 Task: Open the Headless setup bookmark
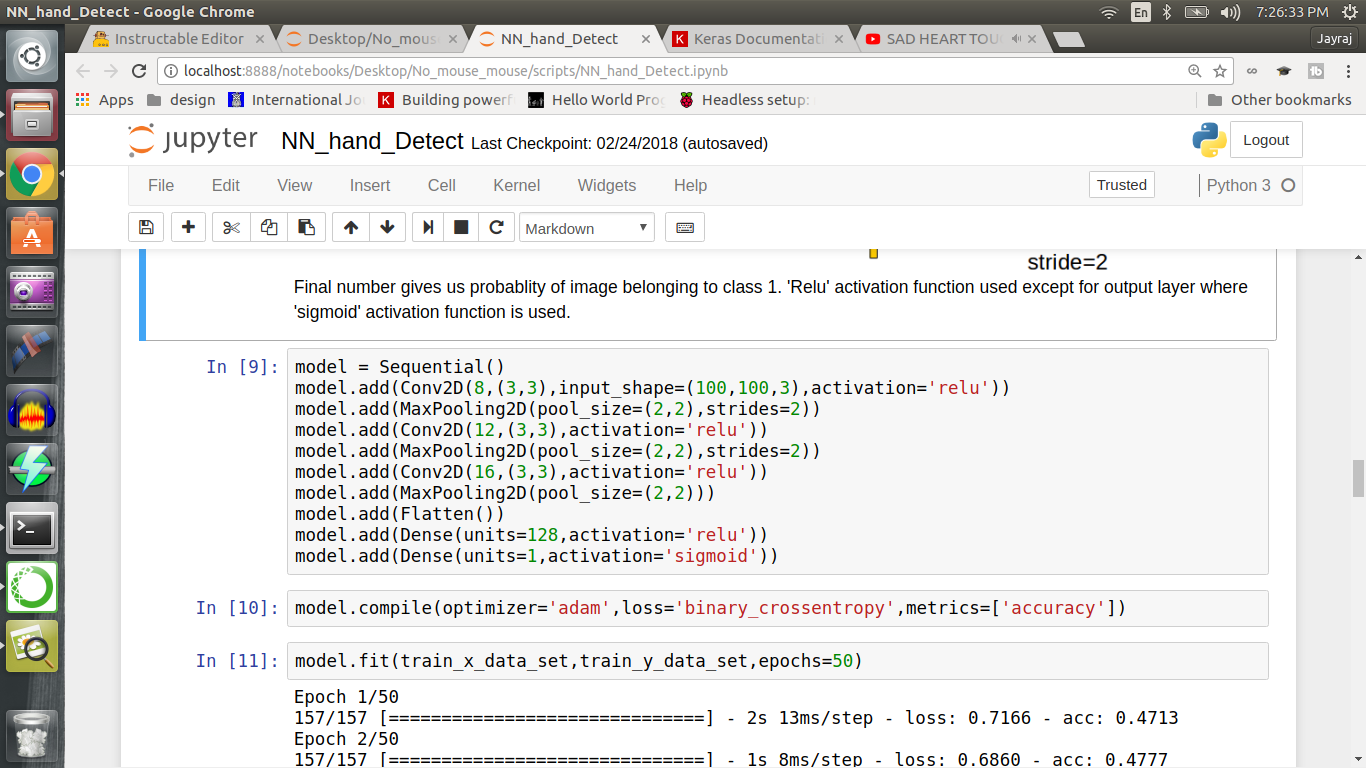747,100
